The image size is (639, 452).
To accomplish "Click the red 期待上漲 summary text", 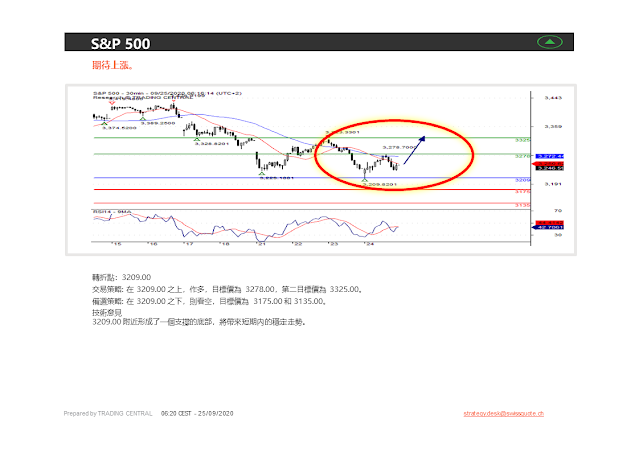I will coord(112,65).
